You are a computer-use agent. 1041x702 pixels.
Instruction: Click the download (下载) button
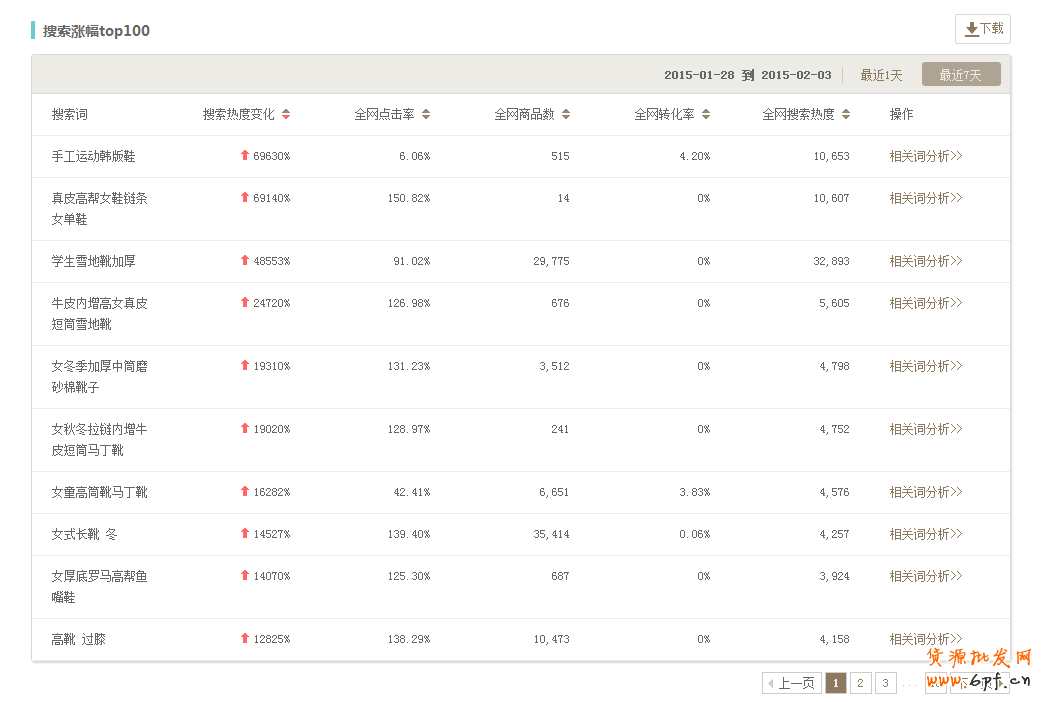tap(982, 29)
